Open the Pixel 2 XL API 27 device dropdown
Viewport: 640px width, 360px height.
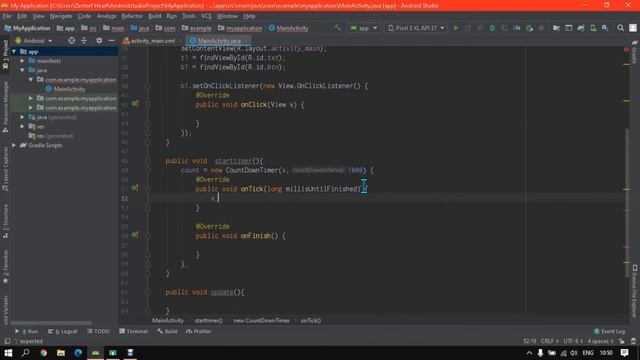tap(416, 28)
